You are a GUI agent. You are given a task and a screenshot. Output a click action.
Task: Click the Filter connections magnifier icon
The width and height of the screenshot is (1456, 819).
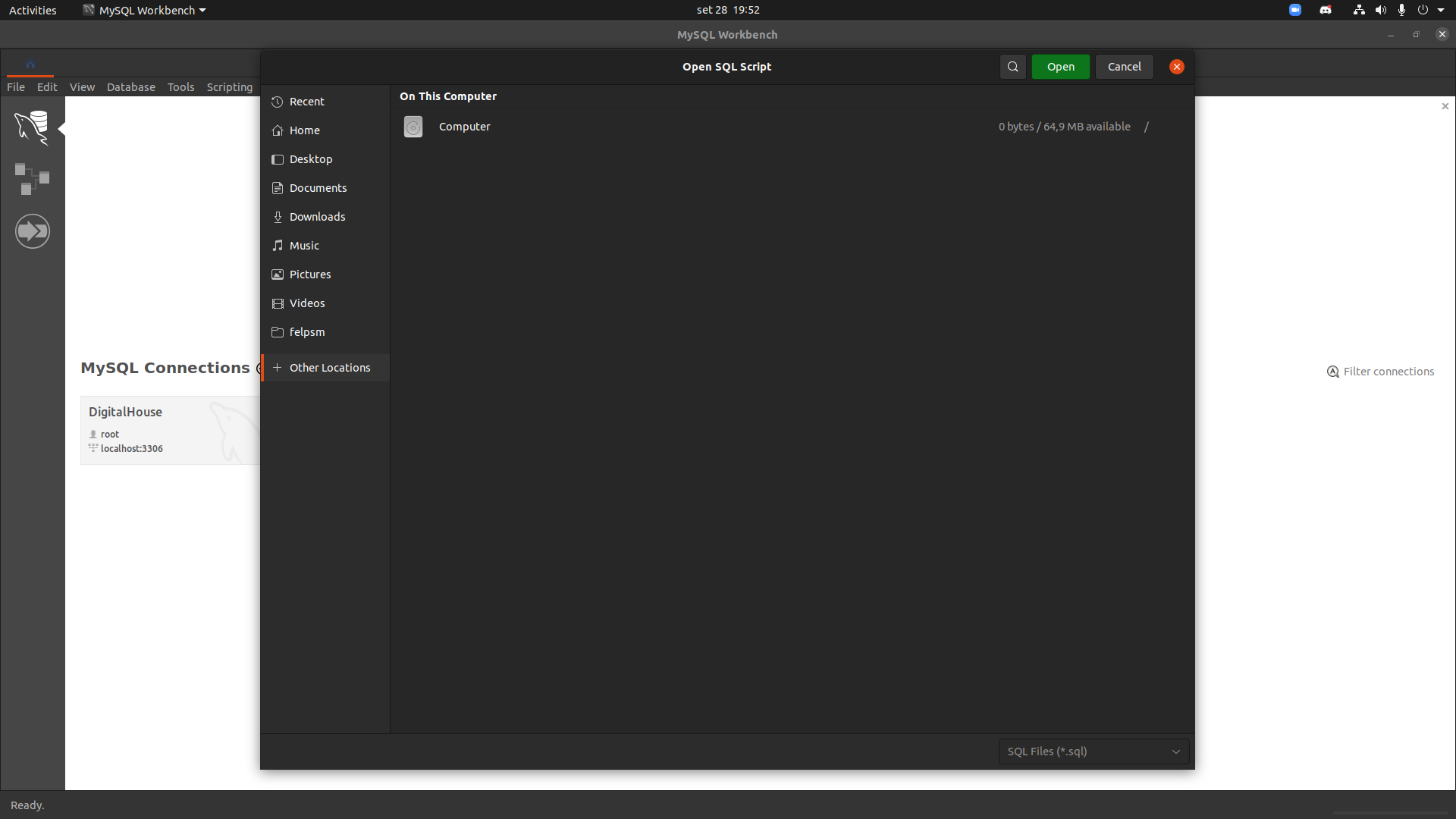coord(1332,372)
